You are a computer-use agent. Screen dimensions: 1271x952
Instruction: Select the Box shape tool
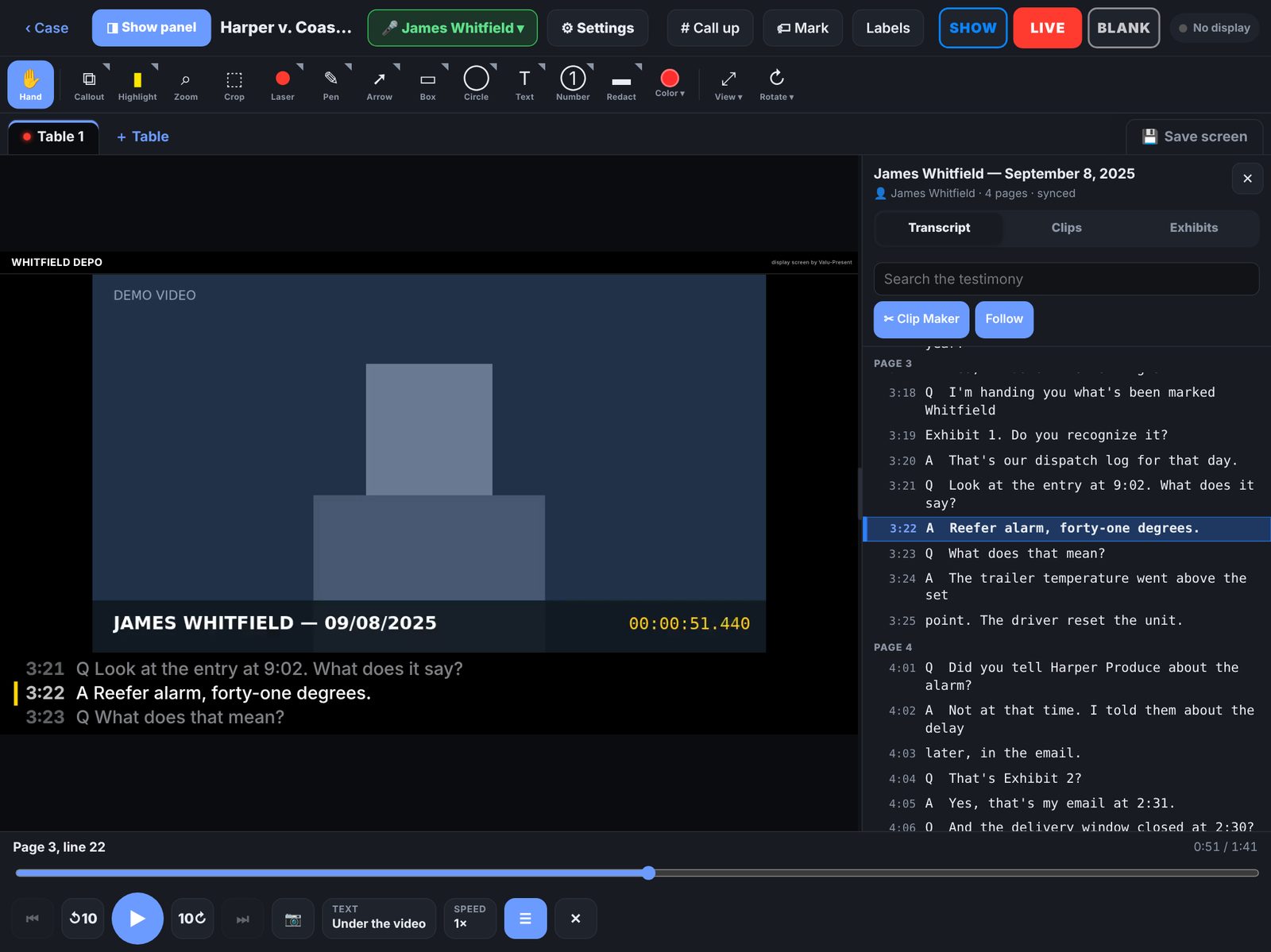[x=428, y=84]
